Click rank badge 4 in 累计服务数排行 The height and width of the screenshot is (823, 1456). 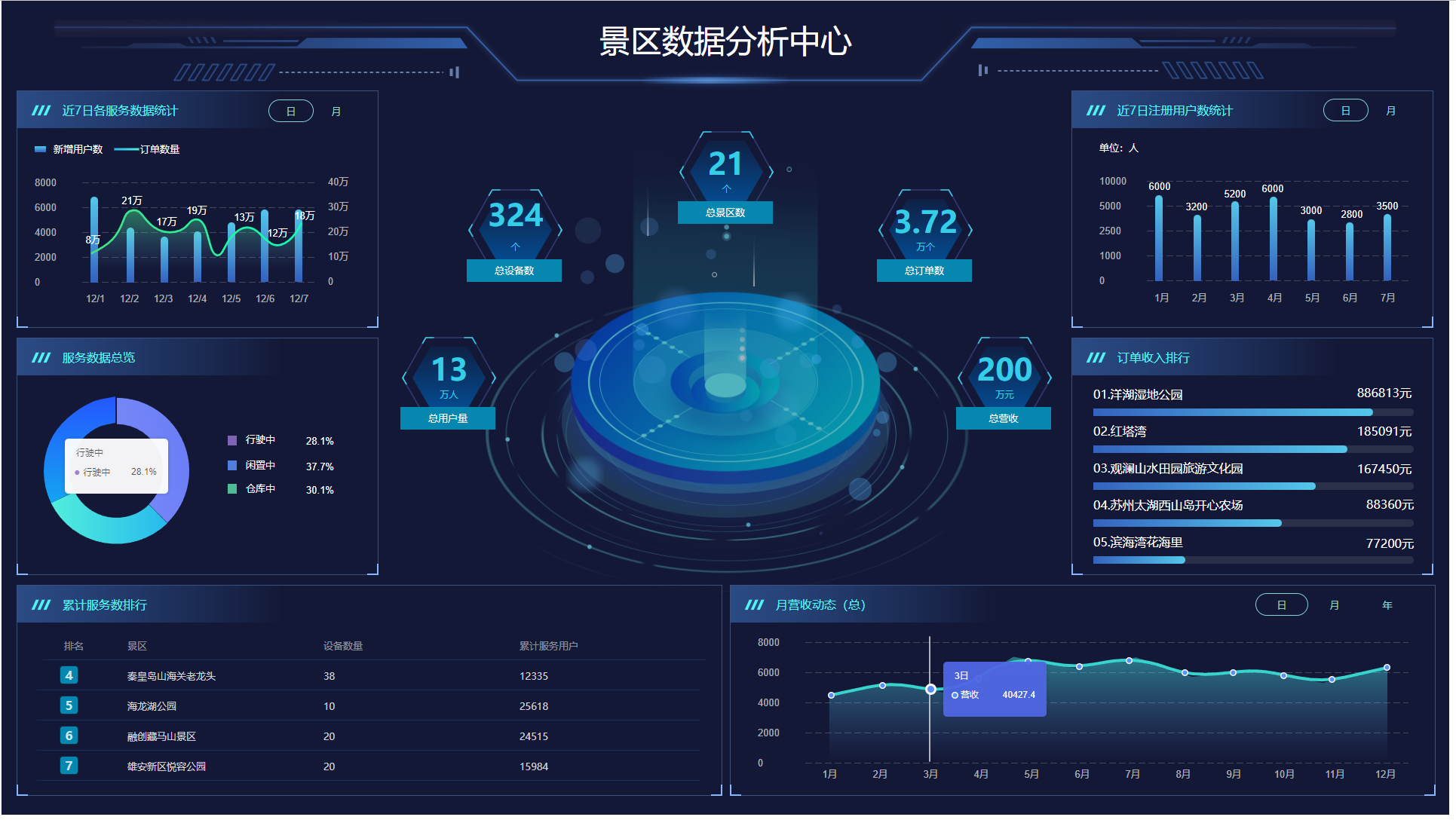[x=69, y=676]
